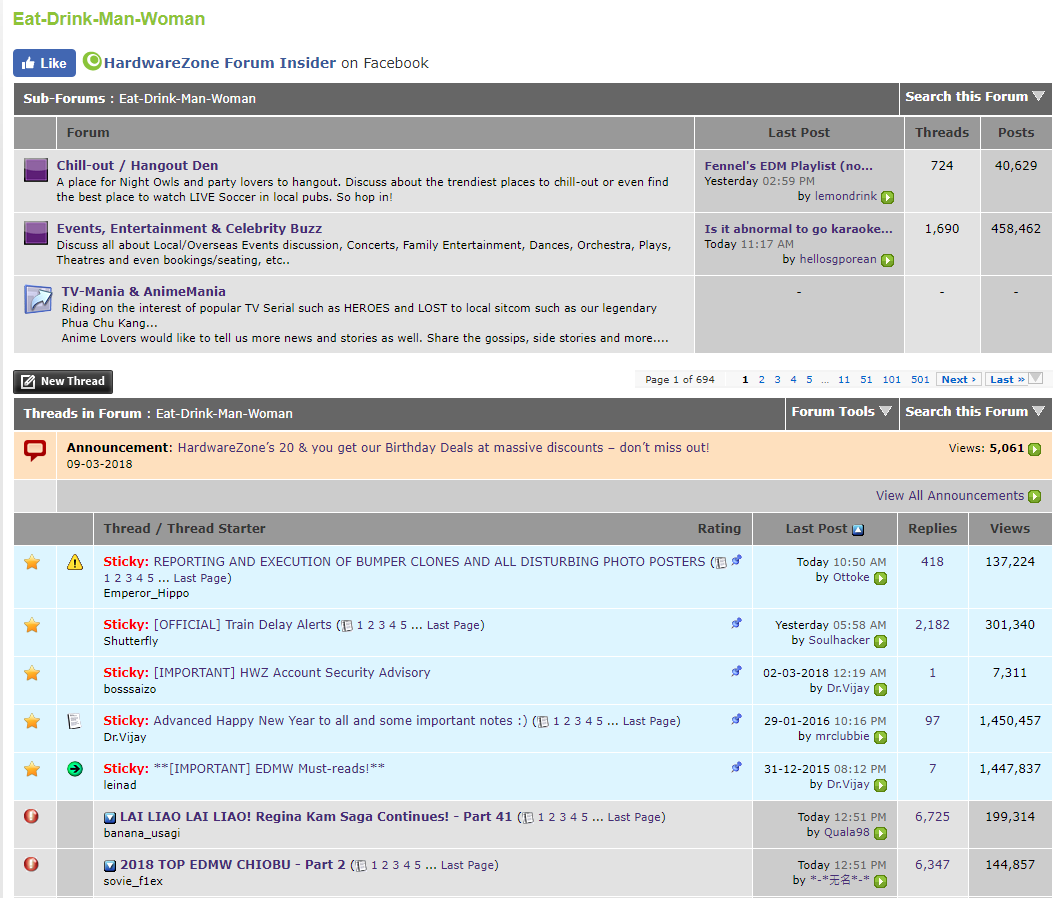Click View All Announcements link
This screenshot has height=898, width=1063.
tap(950, 496)
